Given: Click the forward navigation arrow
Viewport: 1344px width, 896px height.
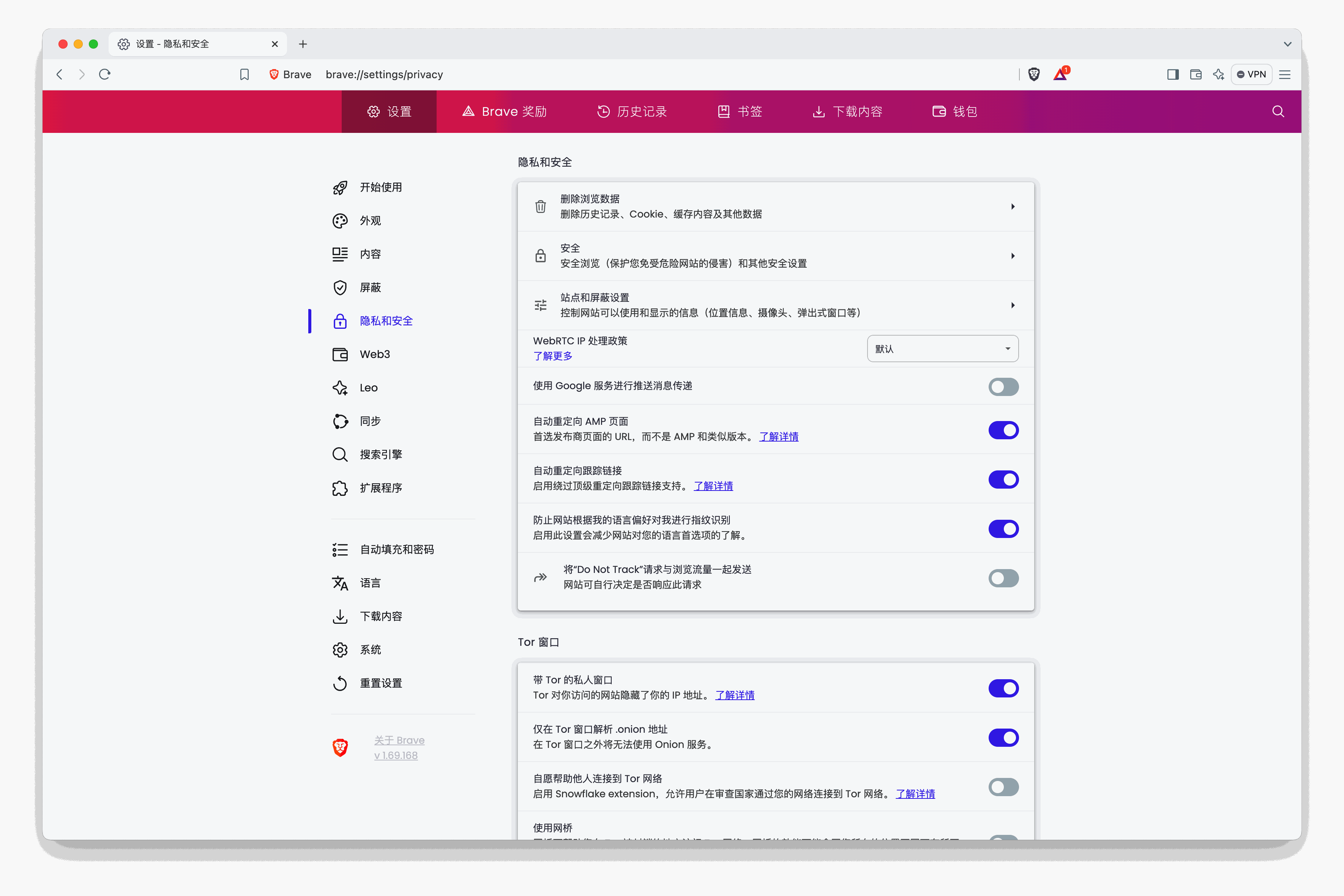Looking at the screenshot, I should [82, 74].
